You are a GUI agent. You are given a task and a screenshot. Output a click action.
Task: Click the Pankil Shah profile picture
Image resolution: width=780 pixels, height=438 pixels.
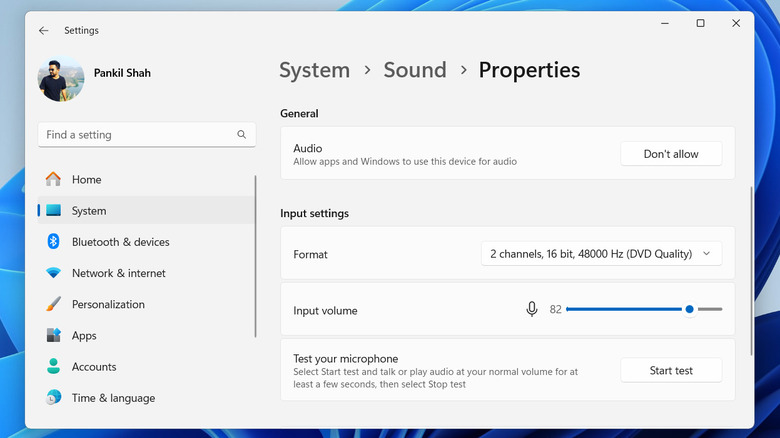pyautogui.click(x=61, y=80)
